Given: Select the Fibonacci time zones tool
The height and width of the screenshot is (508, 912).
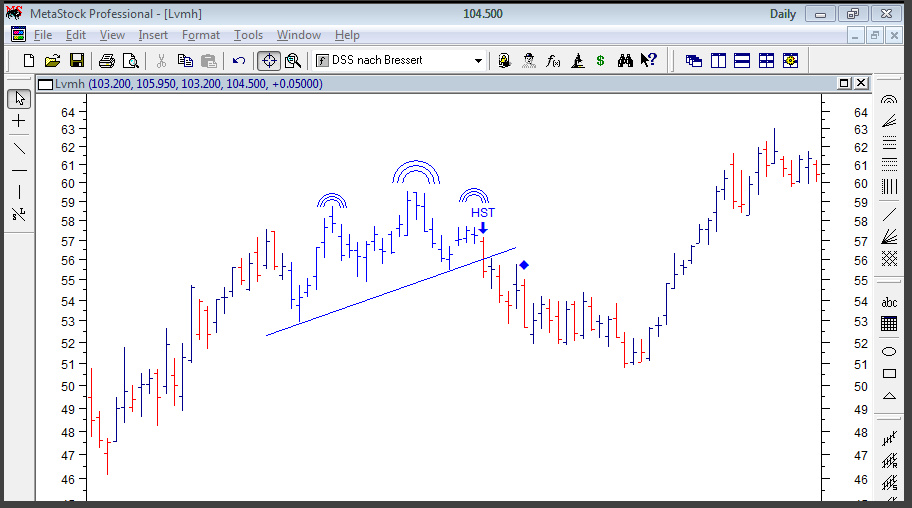Looking at the screenshot, I should tap(889, 187).
